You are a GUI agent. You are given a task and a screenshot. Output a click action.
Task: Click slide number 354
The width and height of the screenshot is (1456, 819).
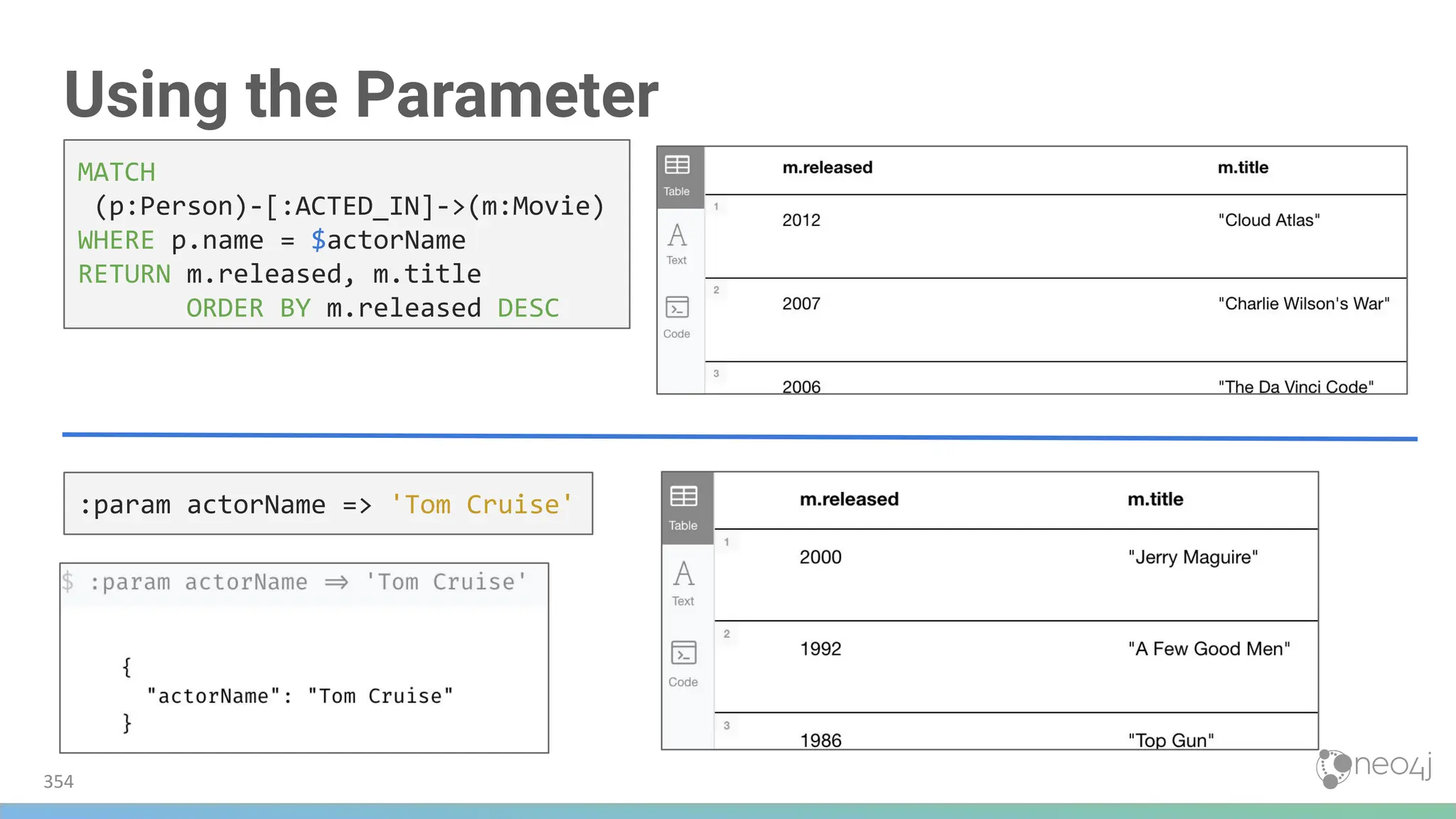pyautogui.click(x=58, y=781)
